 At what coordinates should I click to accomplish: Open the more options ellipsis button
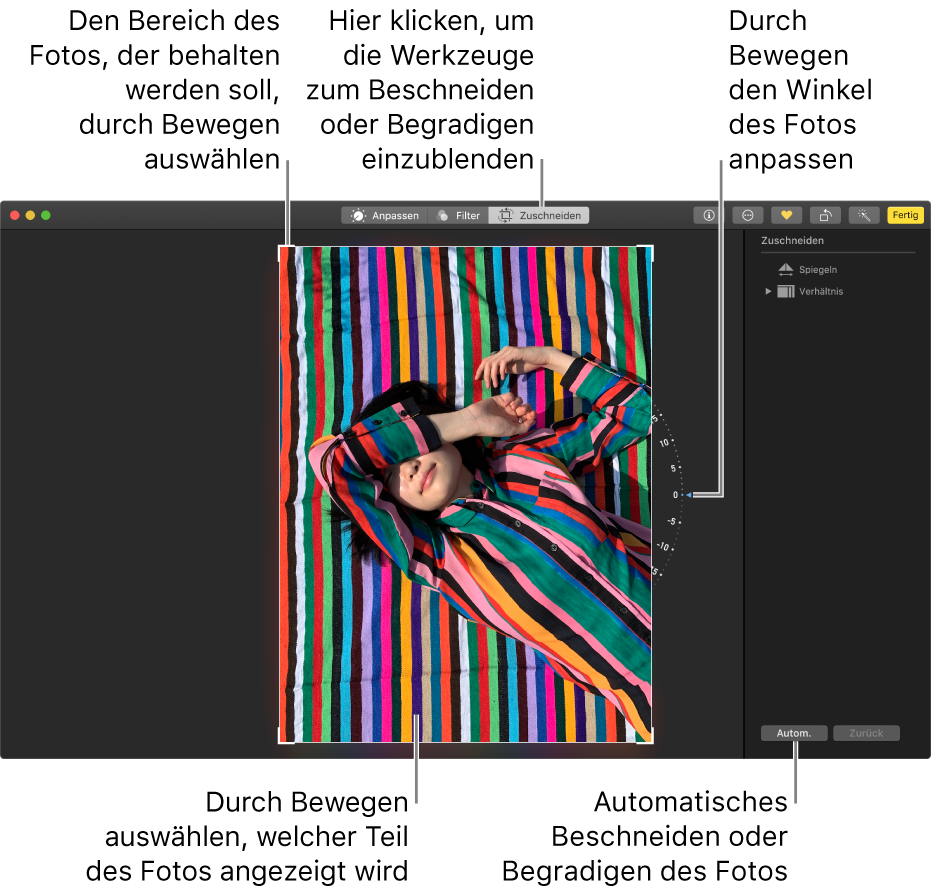click(x=748, y=215)
